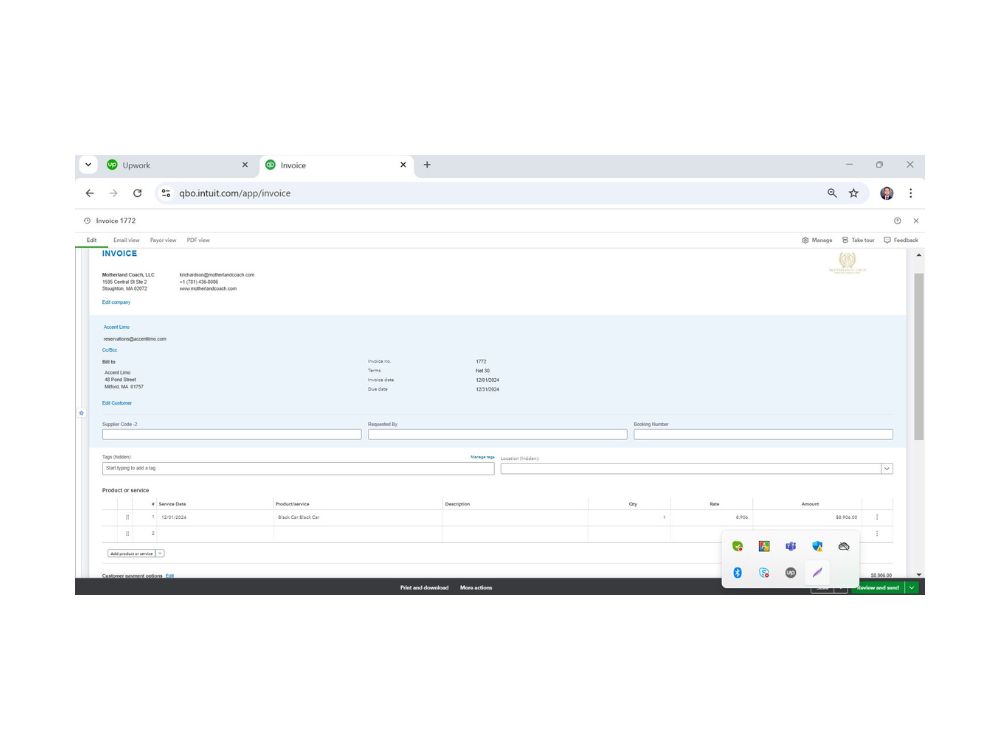Screen dimensions: 1000x750
Task: Start the Take tour guide
Action: [858, 240]
